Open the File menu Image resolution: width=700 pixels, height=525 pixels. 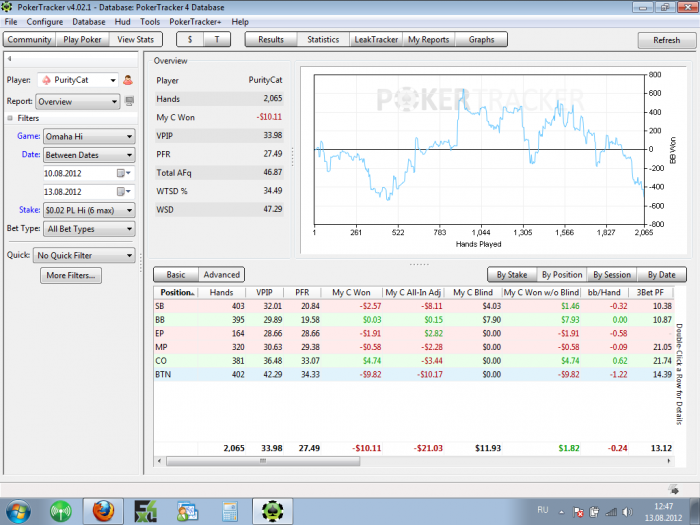click(x=11, y=22)
